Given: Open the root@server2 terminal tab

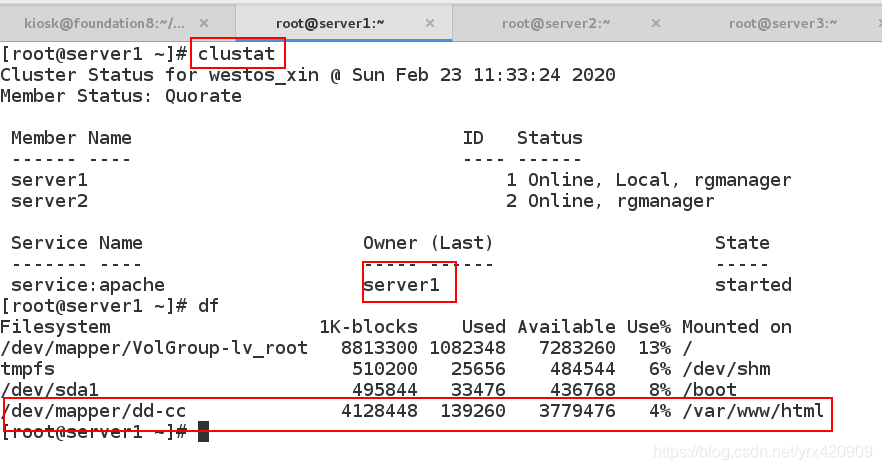Looking at the screenshot, I should tap(556, 23).
